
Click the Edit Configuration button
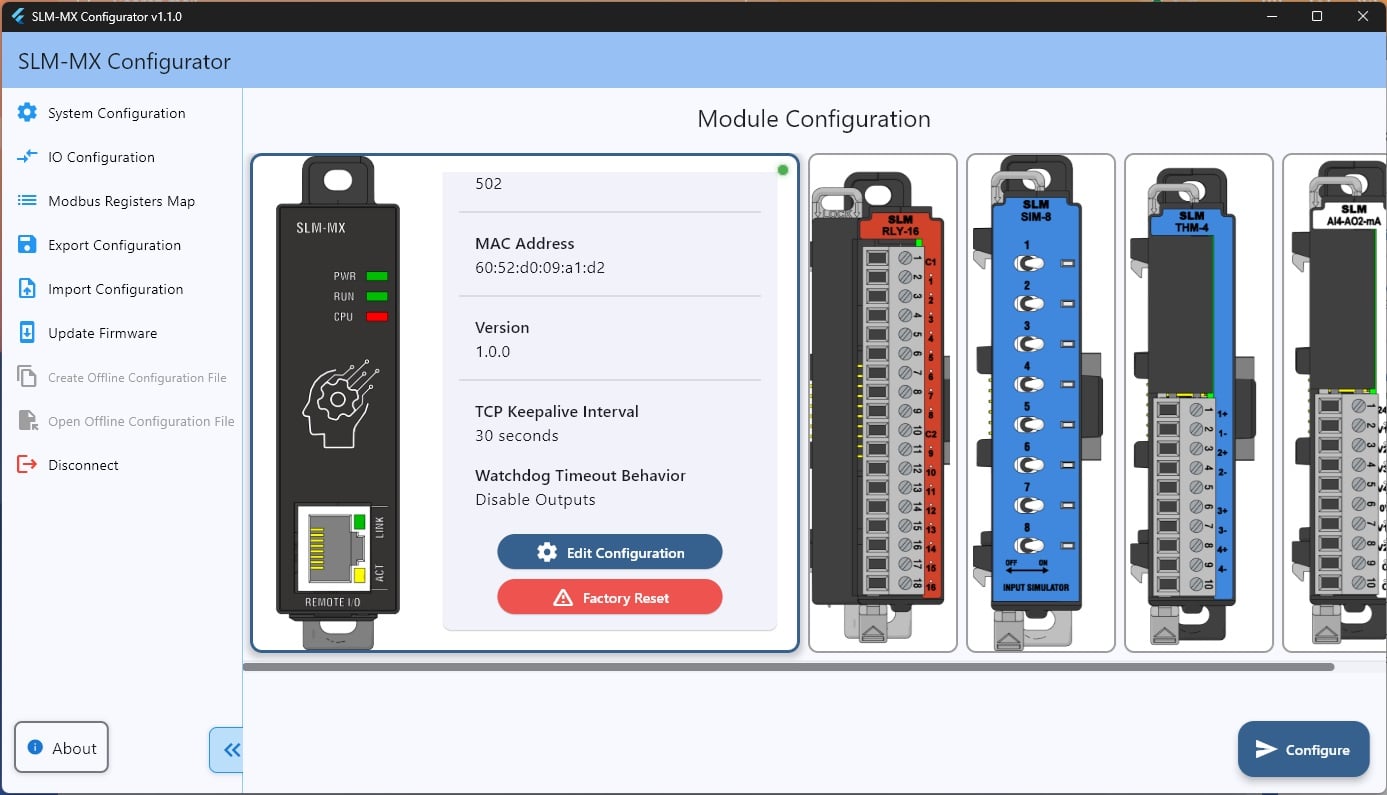pyautogui.click(x=610, y=552)
